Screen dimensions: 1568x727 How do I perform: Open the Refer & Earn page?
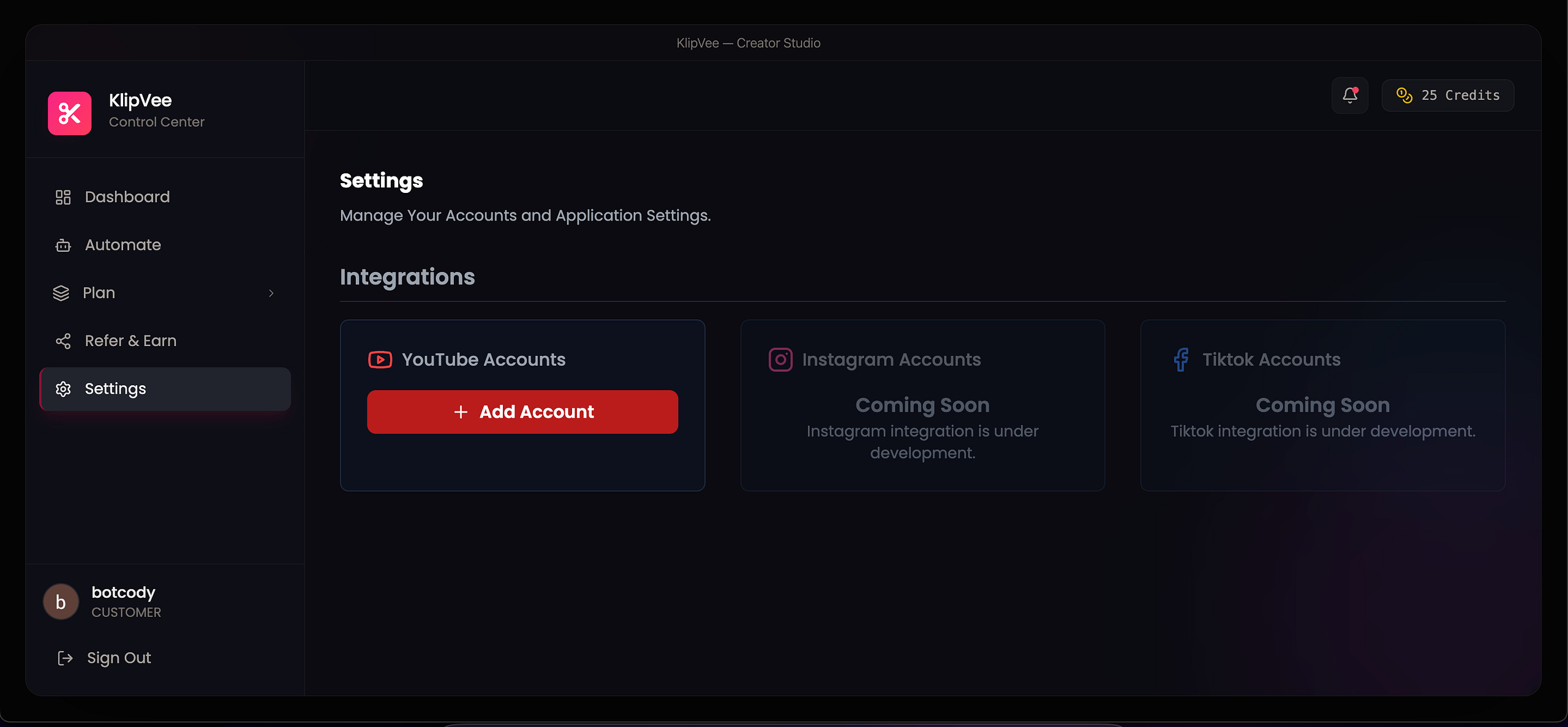[165, 341]
